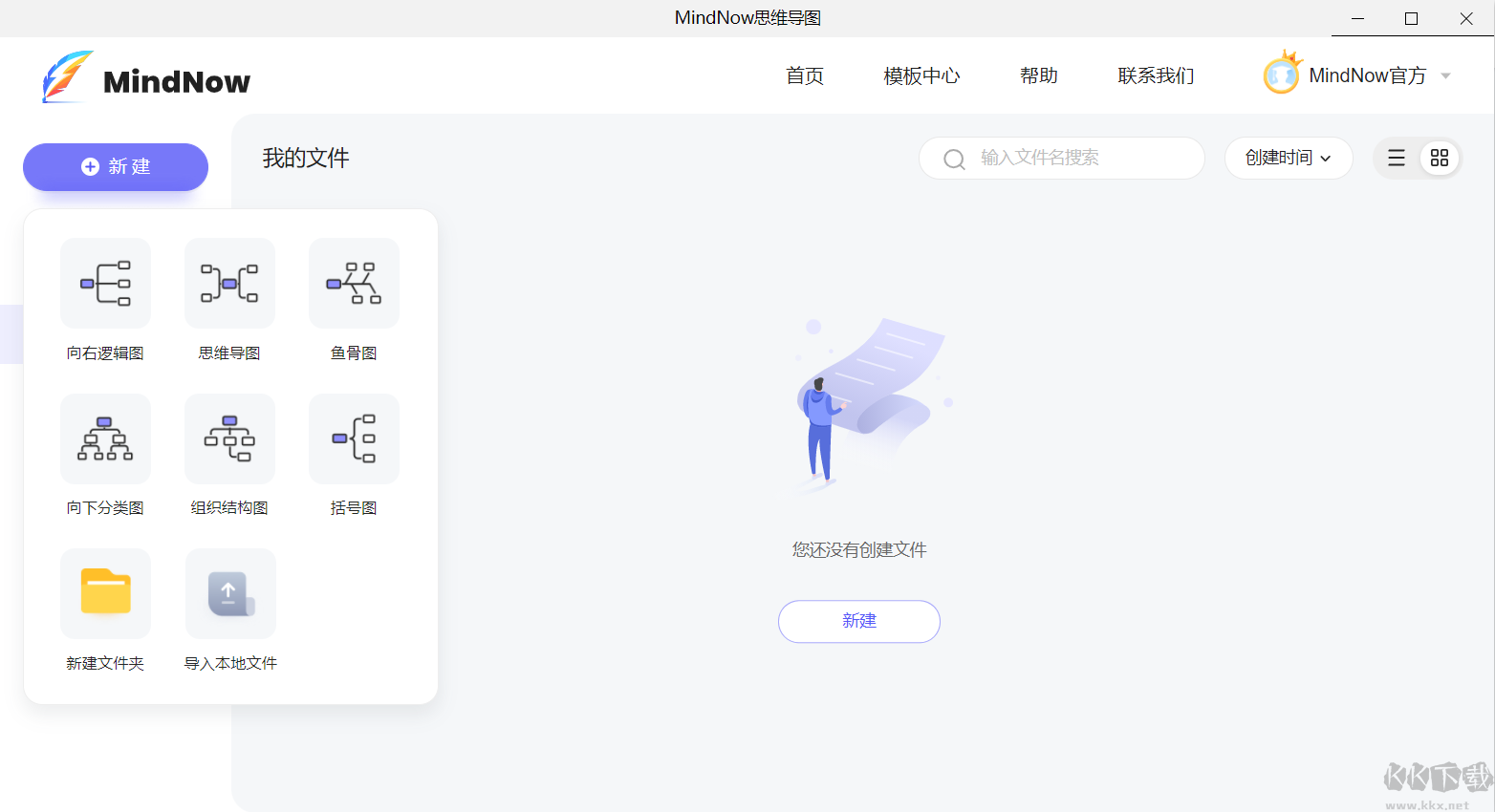The height and width of the screenshot is (812, 1495).
Task: Import a local file (导入本地文件)
Action: point(230,593)
